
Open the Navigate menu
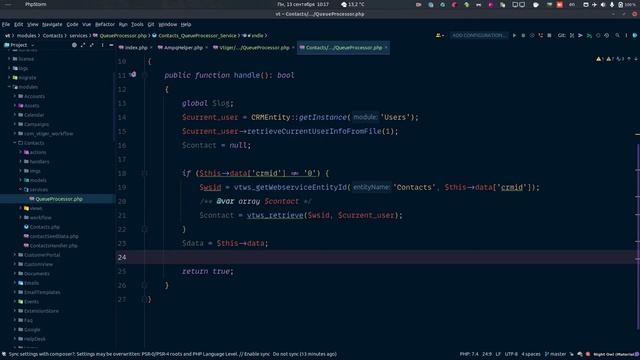pos(52,24)
